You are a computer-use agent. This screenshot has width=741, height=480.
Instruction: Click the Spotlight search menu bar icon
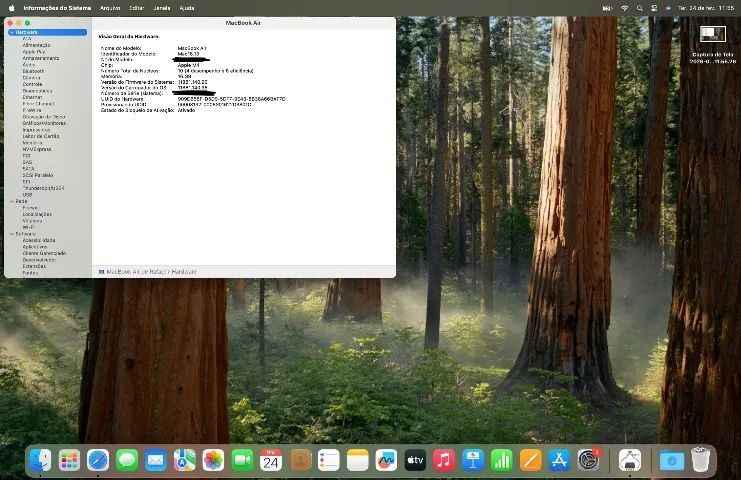639,8
